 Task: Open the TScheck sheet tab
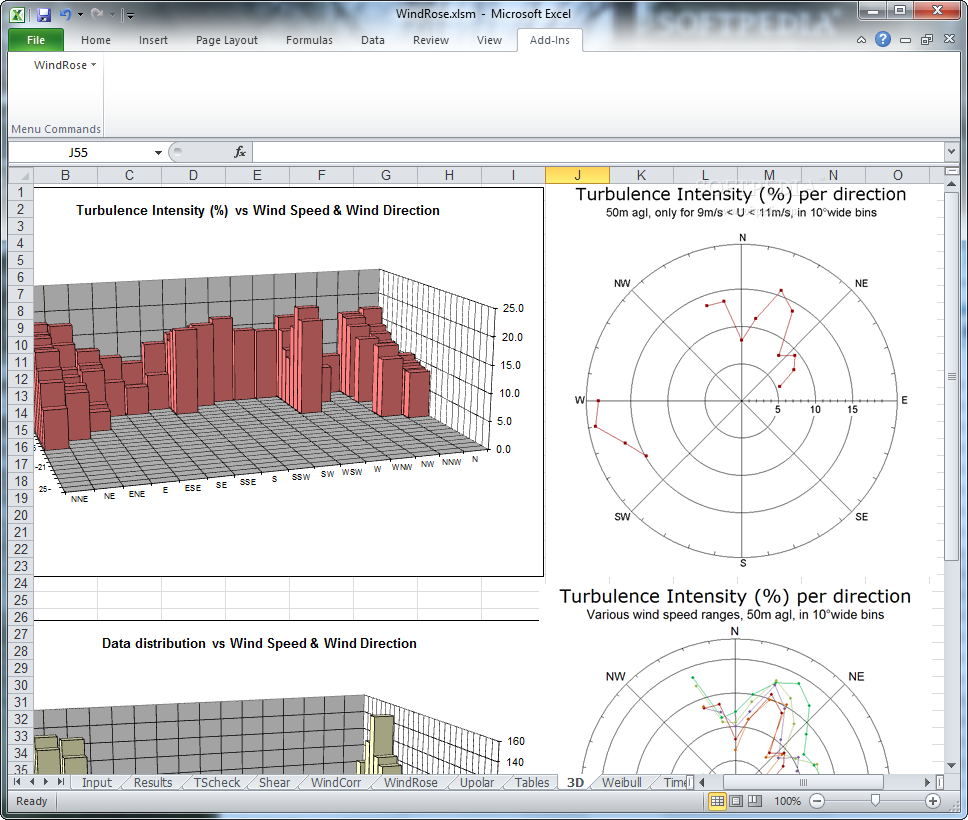(x=217, y=782)
